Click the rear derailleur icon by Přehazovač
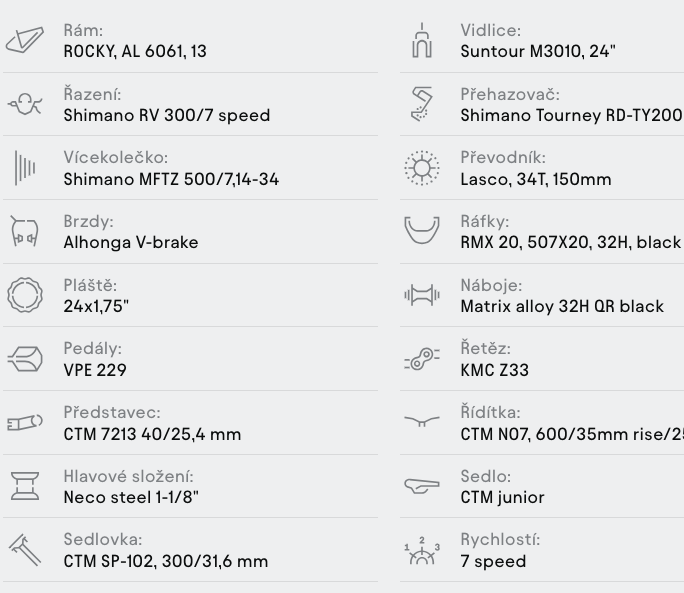684x593 pixels. (422, 104)
